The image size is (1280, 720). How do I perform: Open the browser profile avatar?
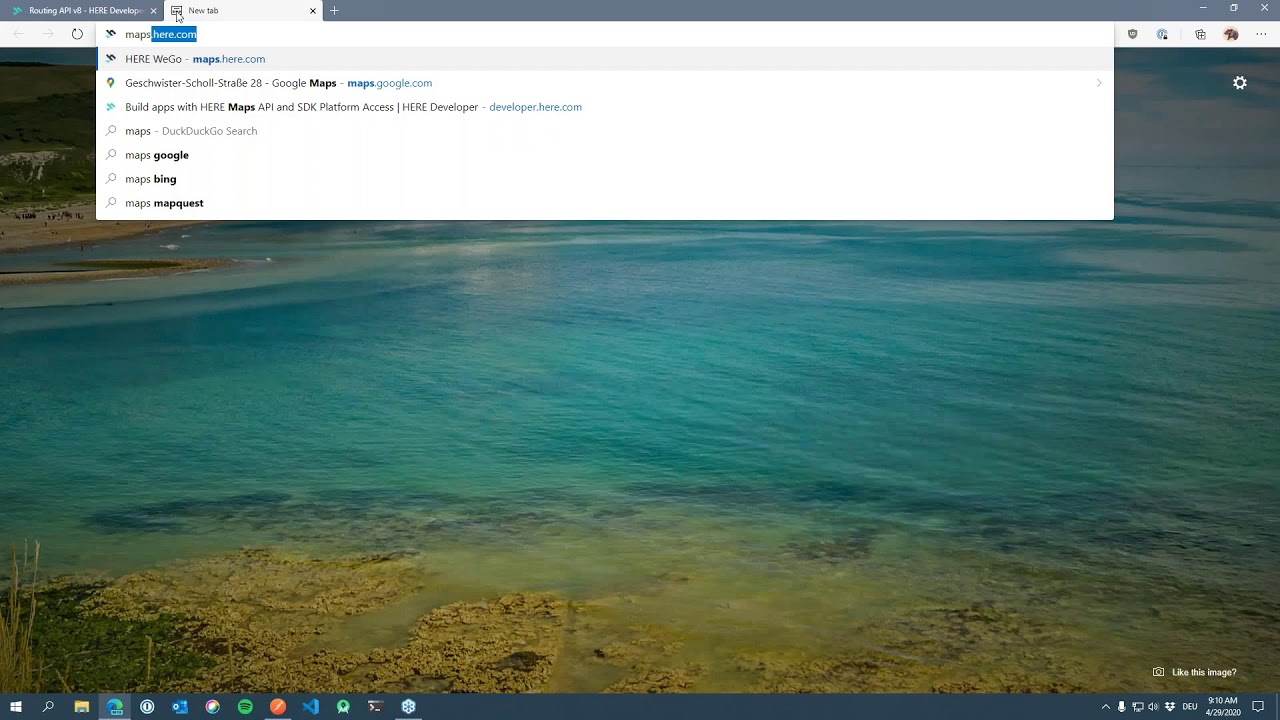coord(1231,34)
